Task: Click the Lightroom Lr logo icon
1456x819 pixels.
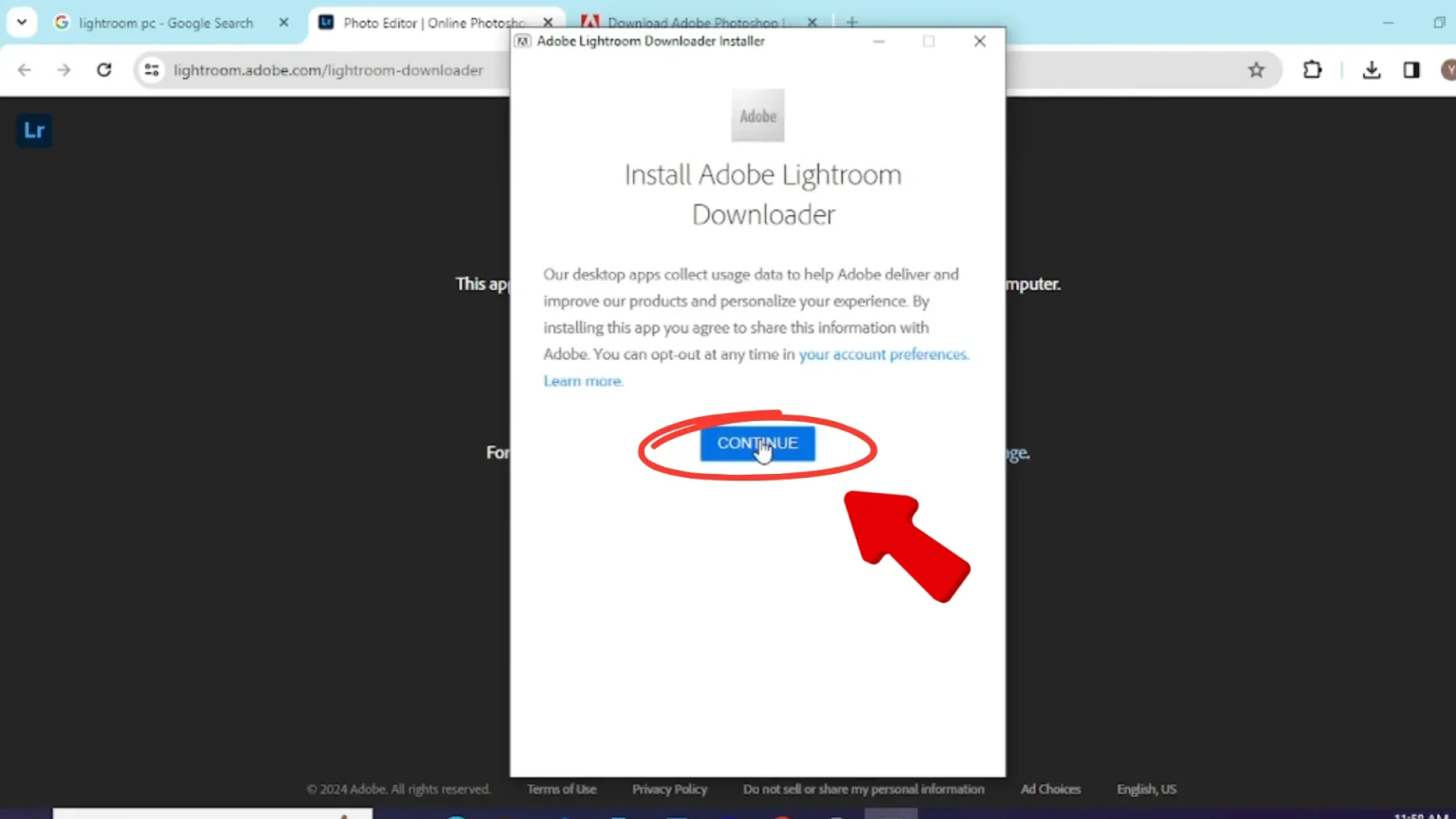Action: click(x=34, y=131)
